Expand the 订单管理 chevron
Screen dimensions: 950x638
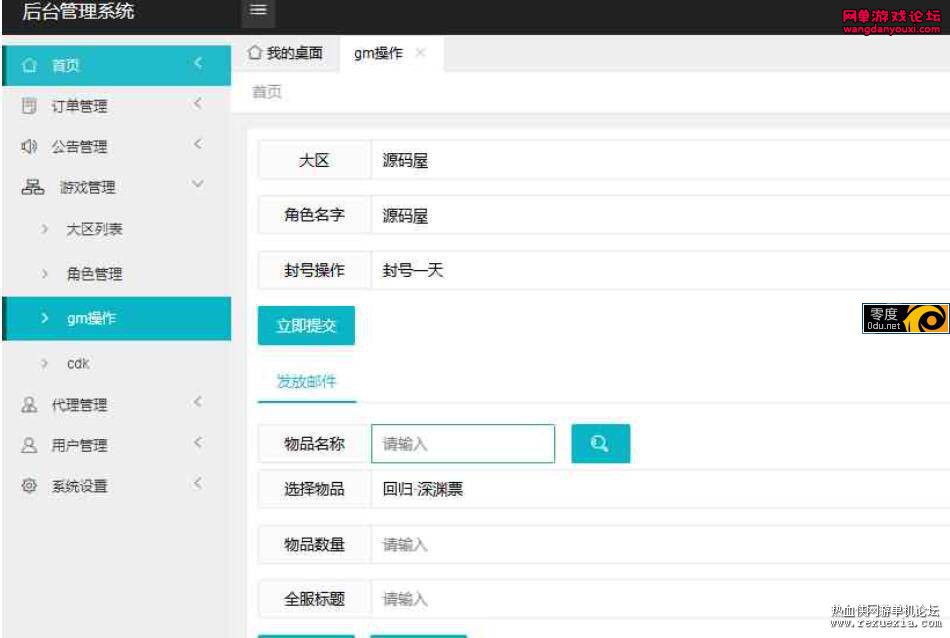pos(198,104)
